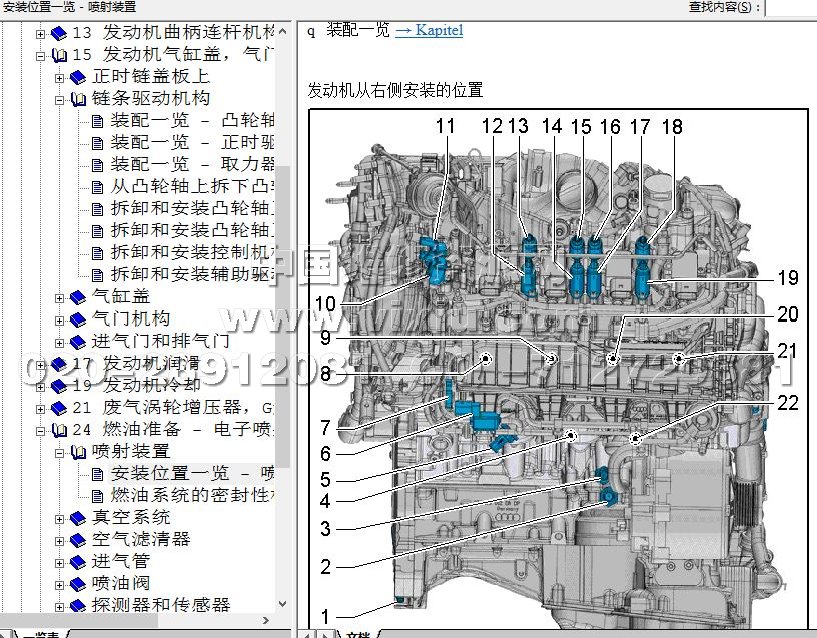Open the → Kapitel hyperlink

pyautogui.click(x=429, y=30)
